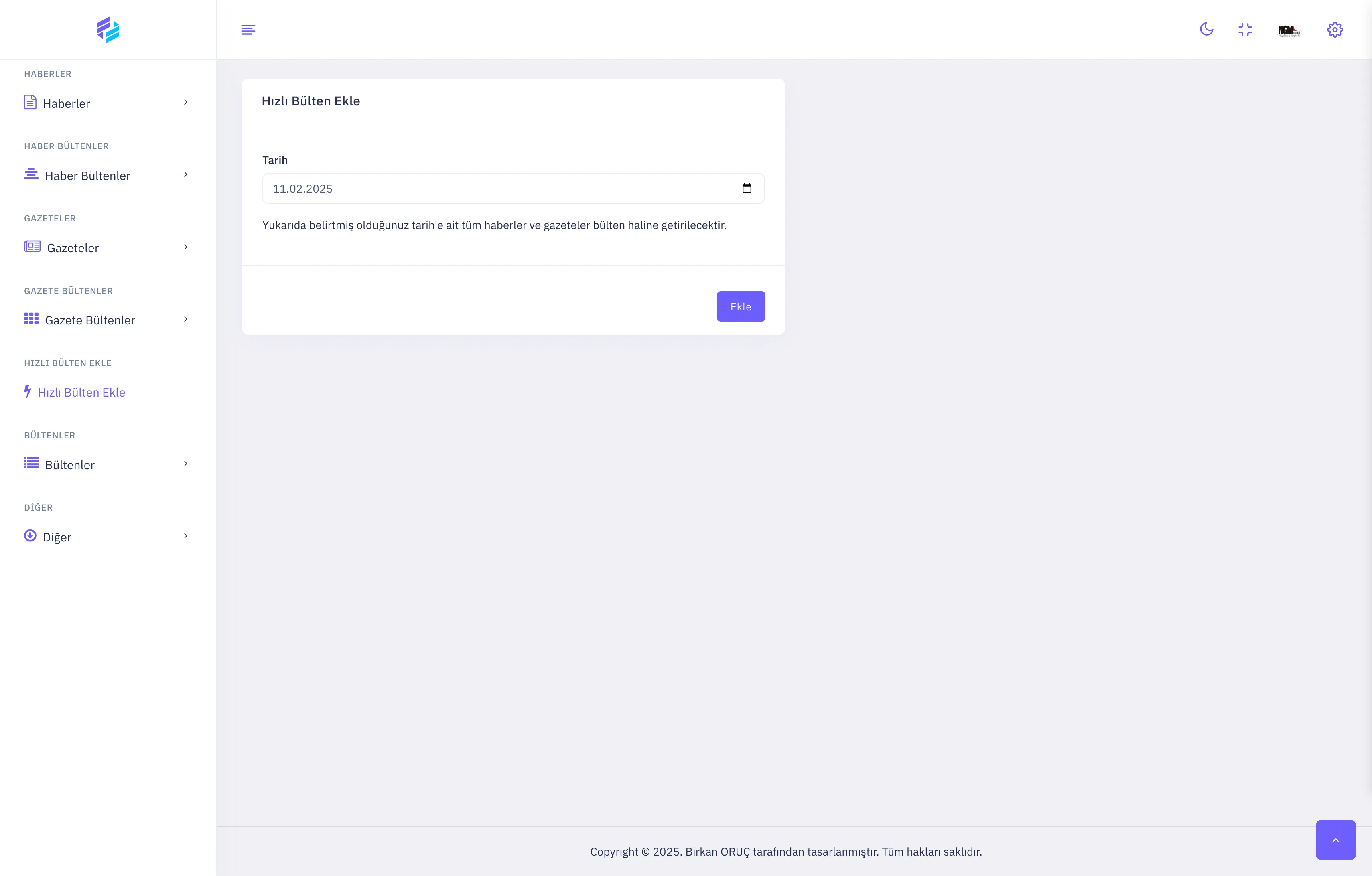
Task: Open the calendar picker icon in Tarih field
Action: click(x=747, y=189)
